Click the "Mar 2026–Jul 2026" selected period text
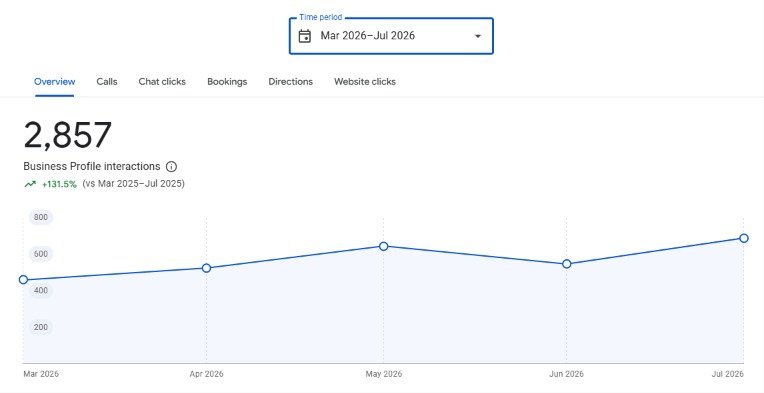Viewport: 764px width, 393px height. coord(368,36)
